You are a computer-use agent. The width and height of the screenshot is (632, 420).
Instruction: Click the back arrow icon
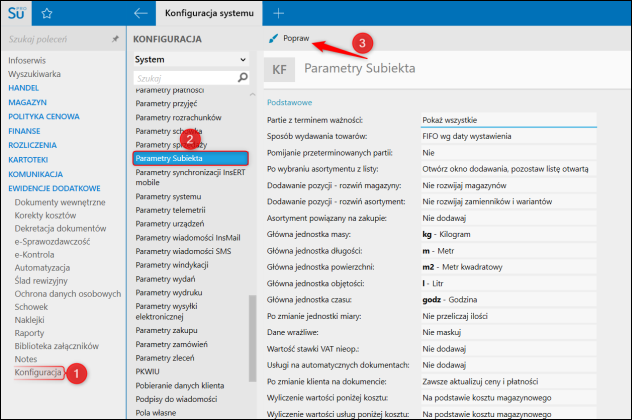tap(141, 14)
